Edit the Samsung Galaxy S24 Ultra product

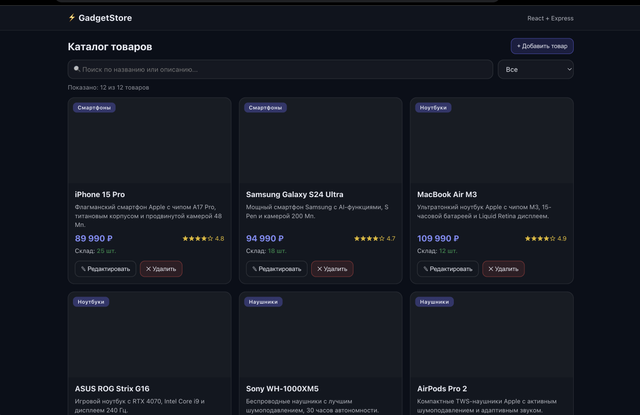point(276,269)
